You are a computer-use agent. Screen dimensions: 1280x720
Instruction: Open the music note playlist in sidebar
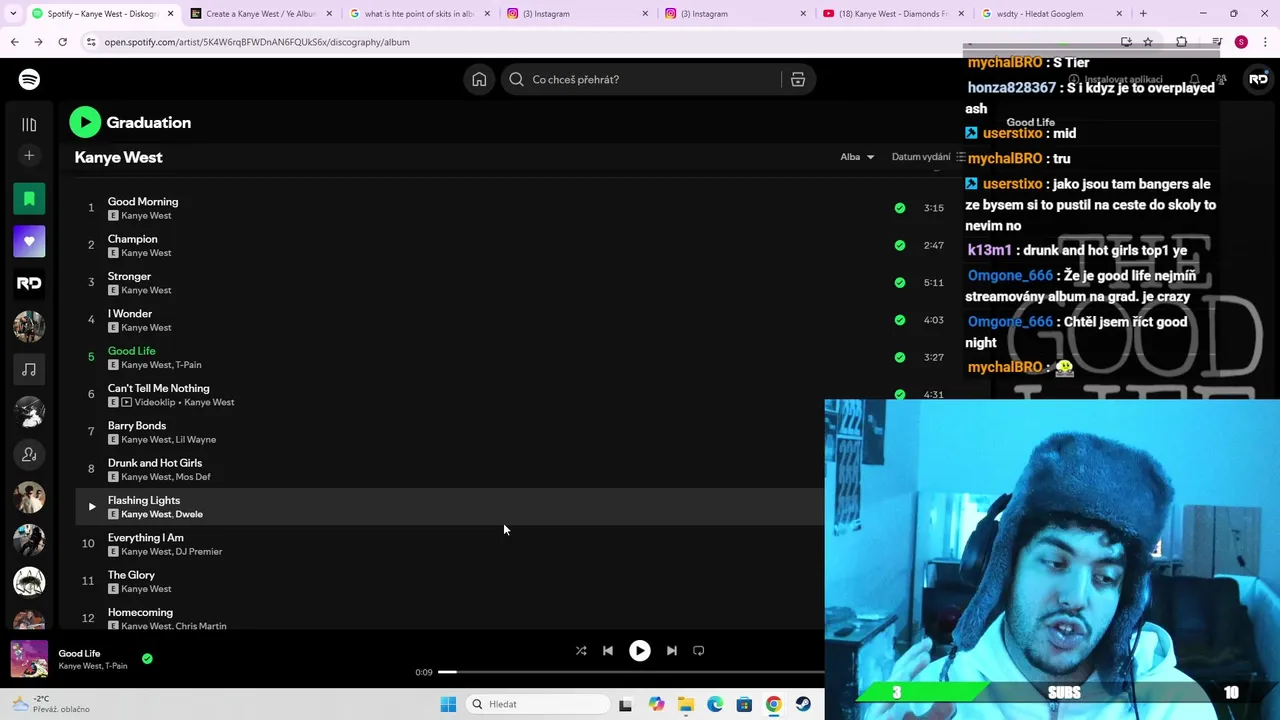click(29, 370)
